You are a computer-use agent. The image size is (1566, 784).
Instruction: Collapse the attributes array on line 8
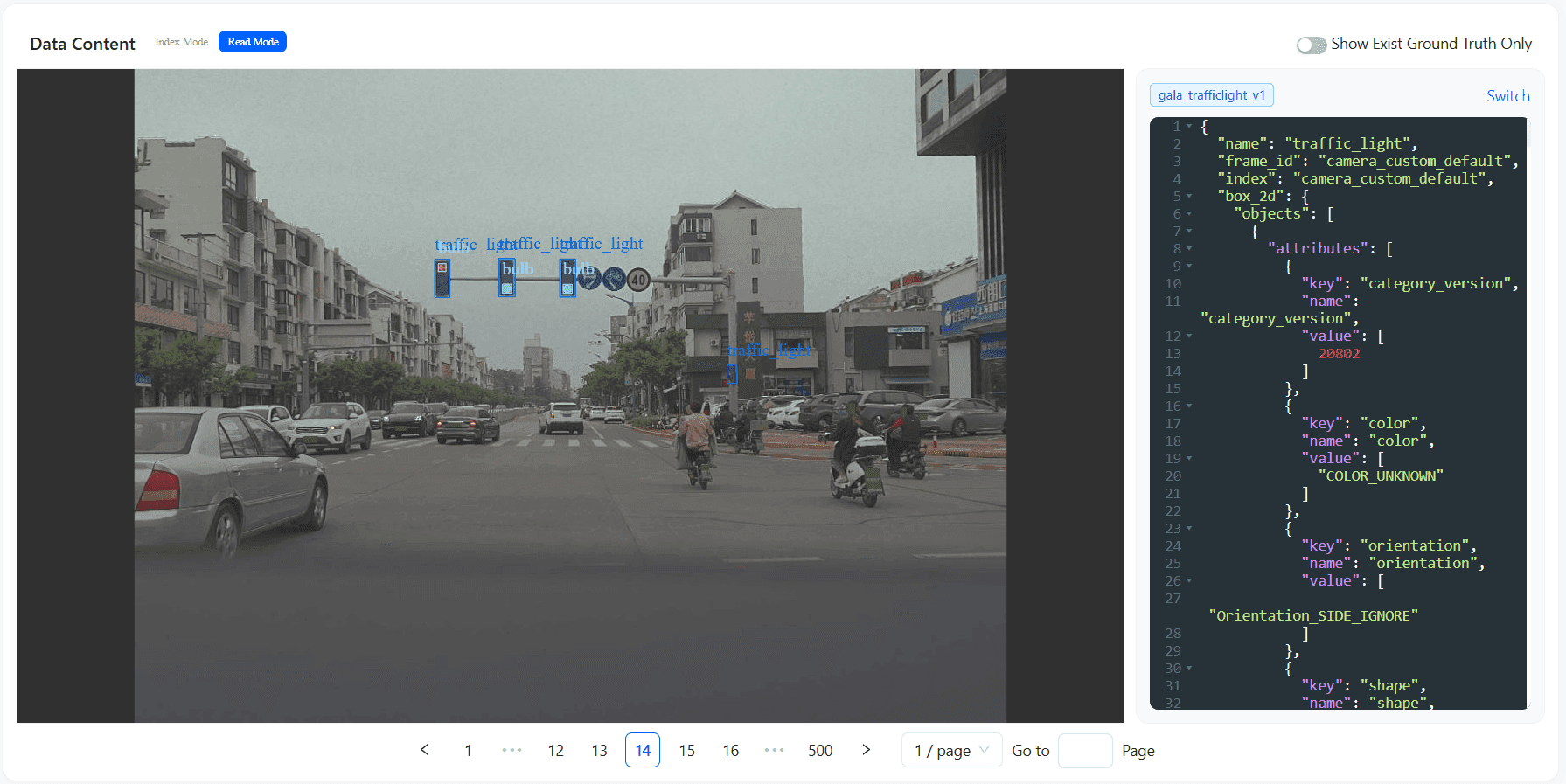(x=1189, y=249)
